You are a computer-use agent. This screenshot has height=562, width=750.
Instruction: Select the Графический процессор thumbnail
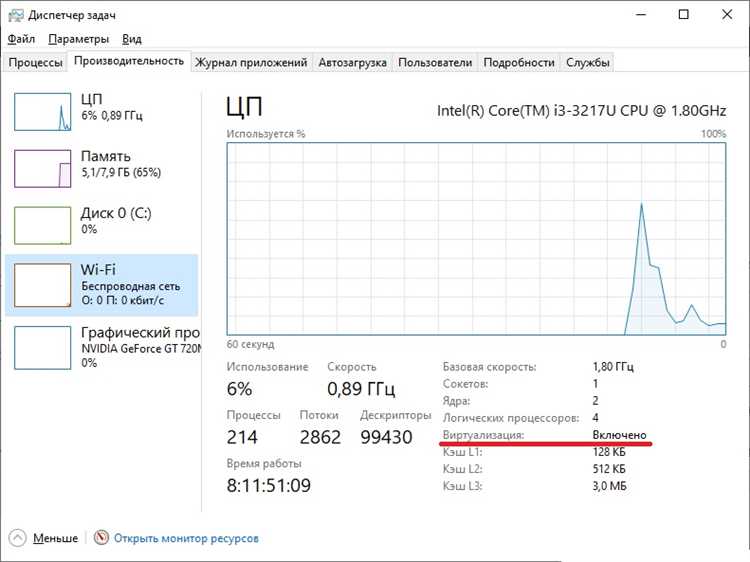coord(43,348)
